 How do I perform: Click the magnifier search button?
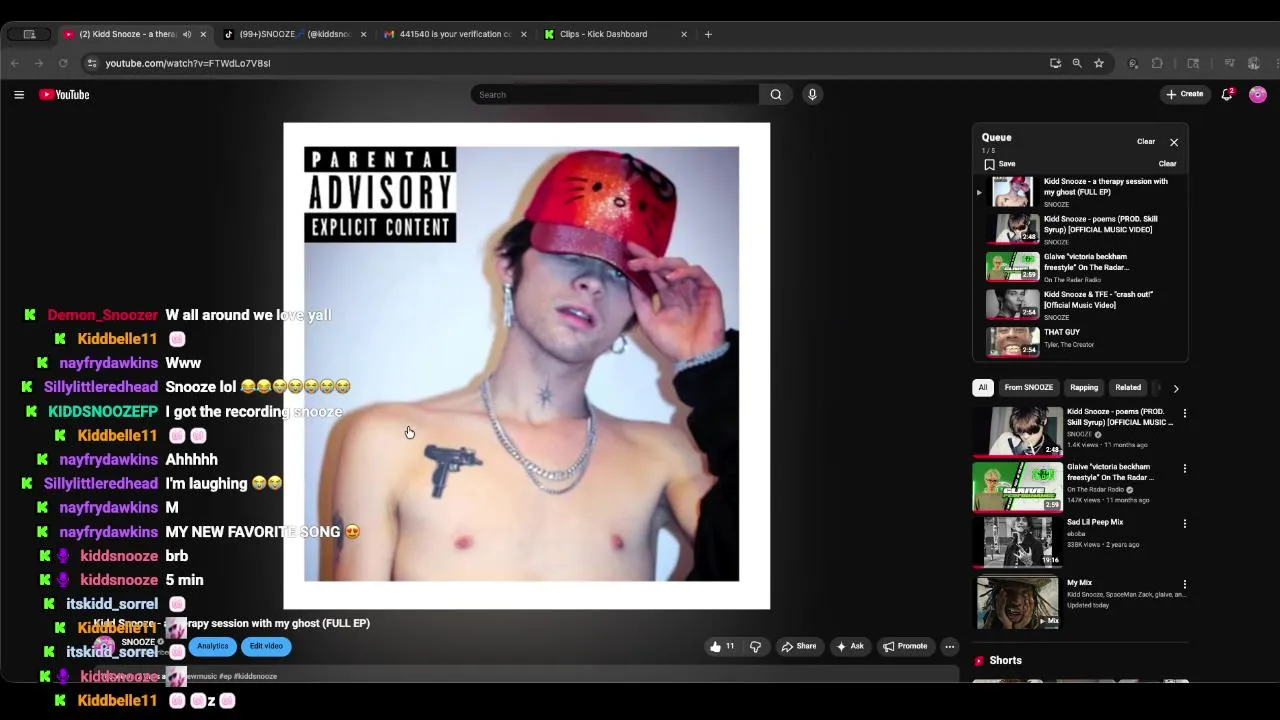tap(776, 95)
